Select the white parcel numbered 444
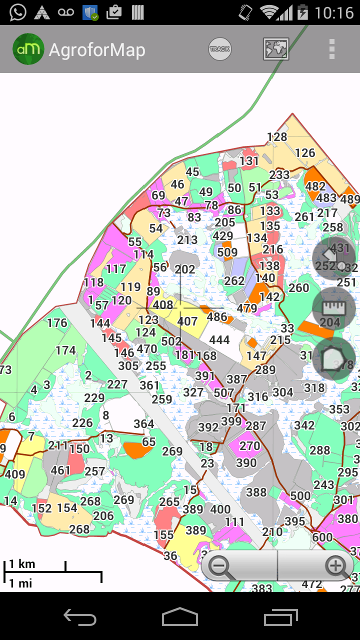 point(220,340)
